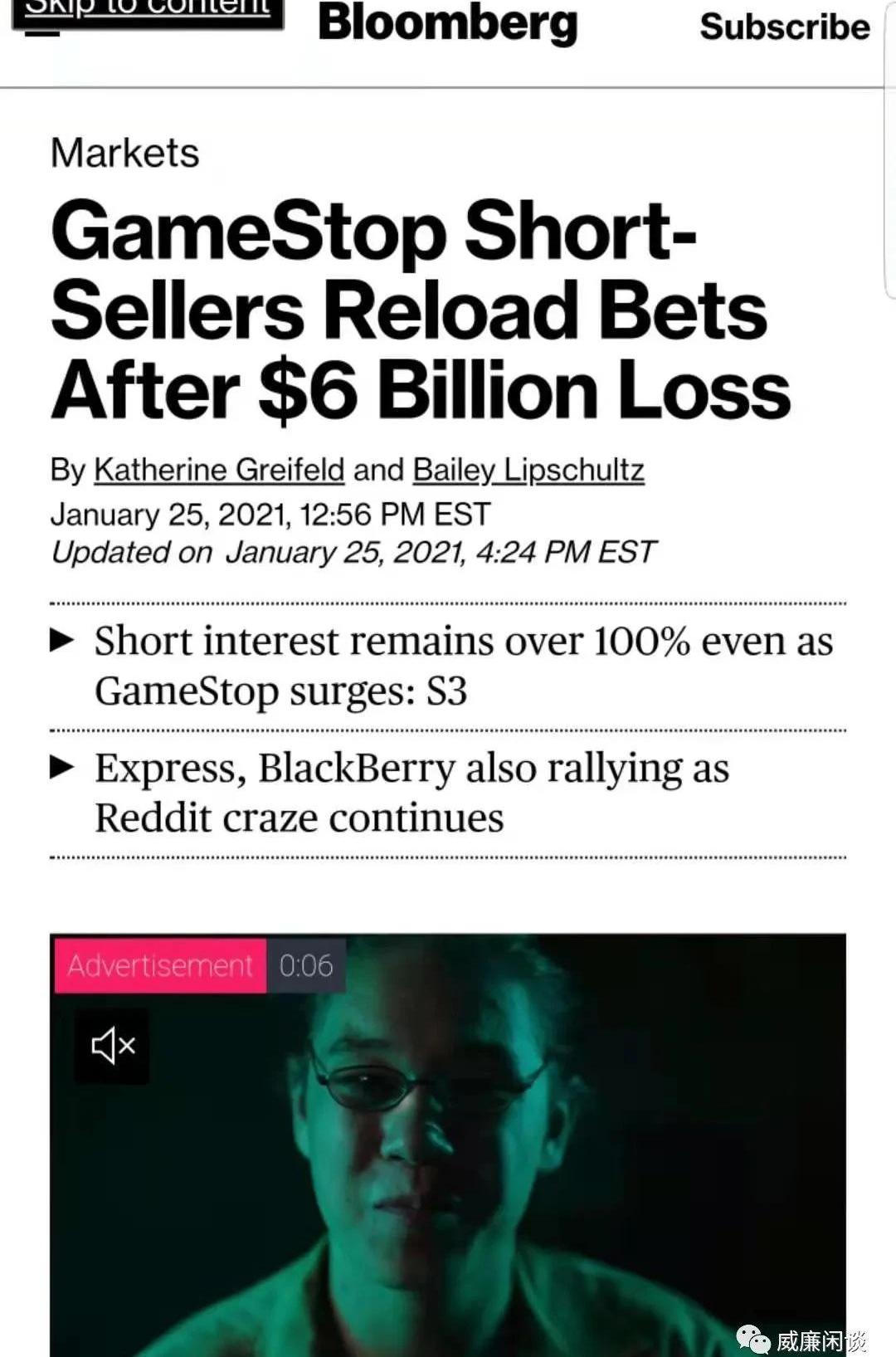Open author Katherine Greifeld's profile

[219, 470]
